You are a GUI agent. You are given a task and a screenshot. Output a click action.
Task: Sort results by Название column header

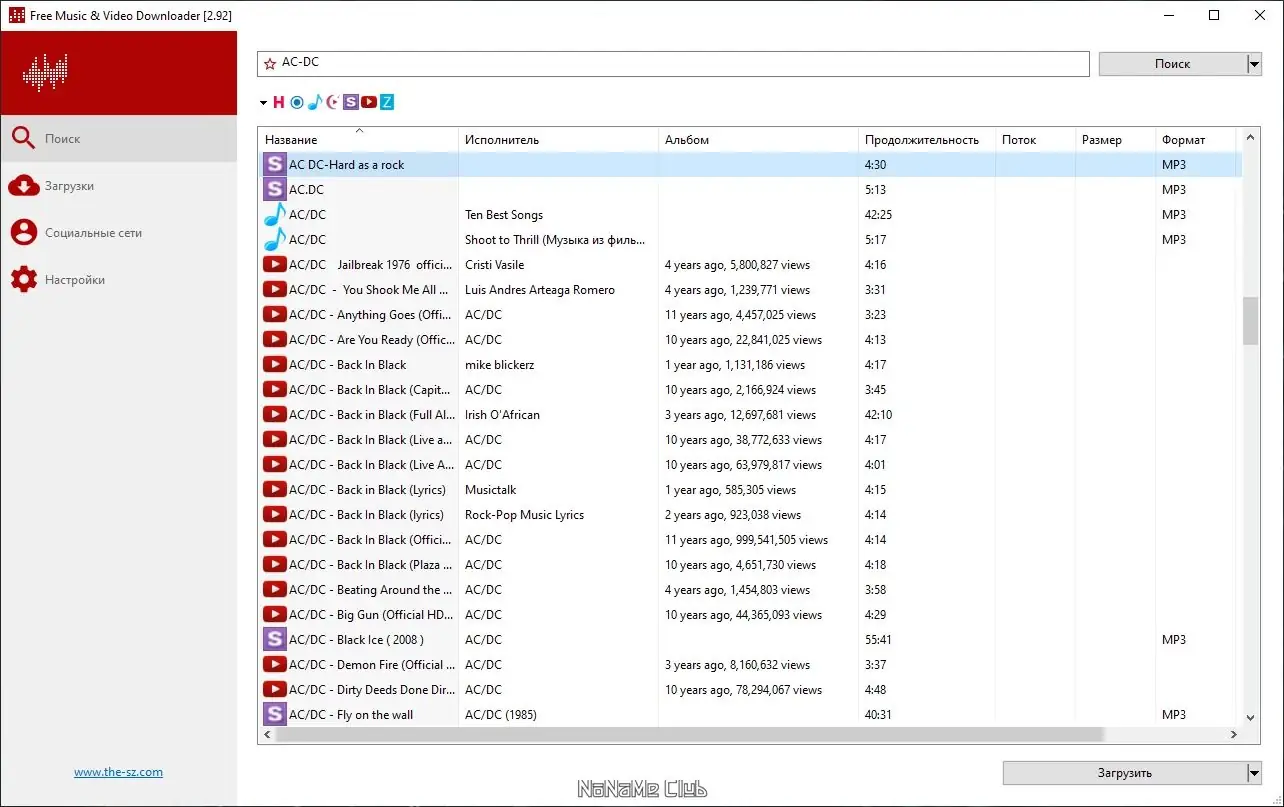coord(358,139)
